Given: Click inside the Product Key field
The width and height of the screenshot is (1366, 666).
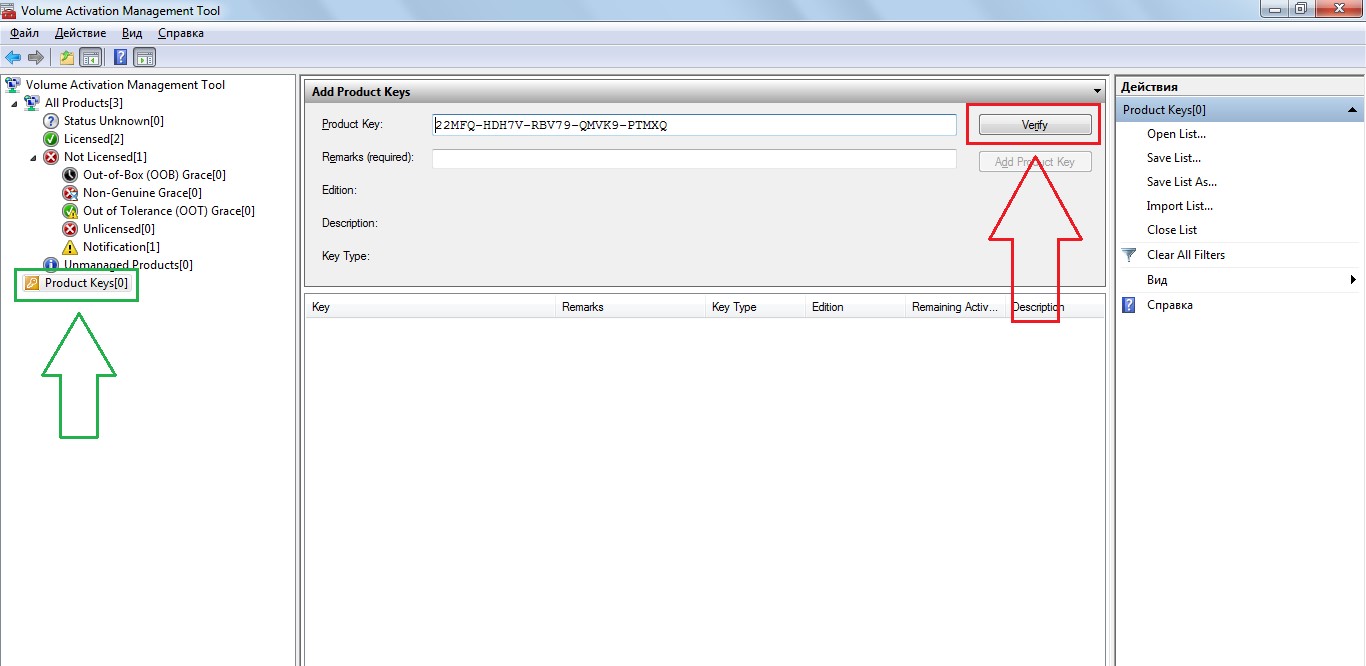Looking at the screenshot, I should 694,125.
